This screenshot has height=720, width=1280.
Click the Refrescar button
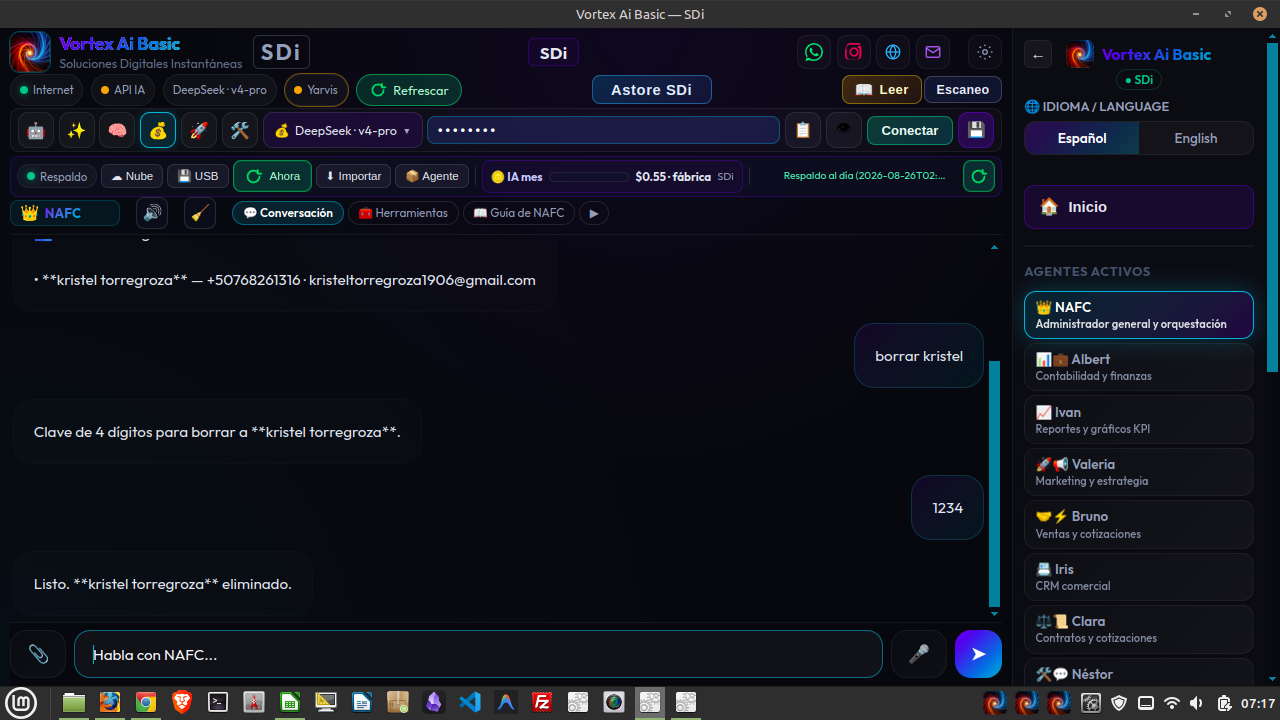[409, 90]
